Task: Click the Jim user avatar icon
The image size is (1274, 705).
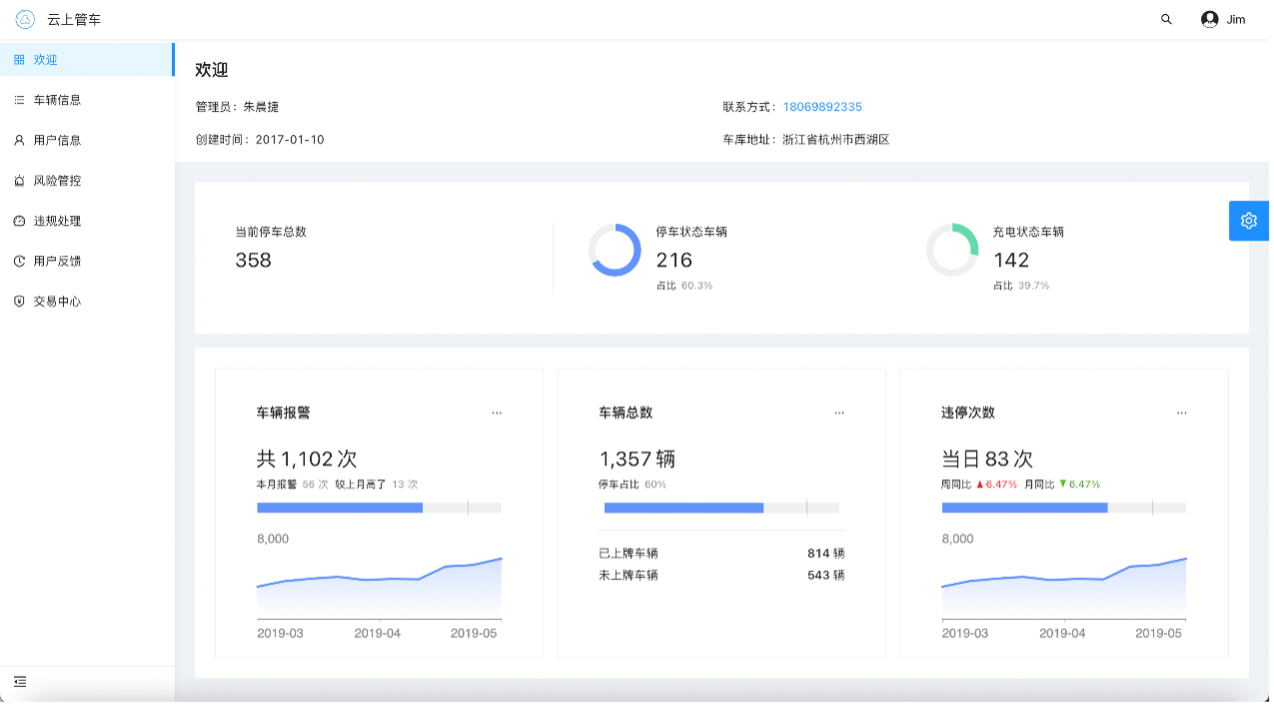Action: pyautogui.click(x=1210, y=19)
